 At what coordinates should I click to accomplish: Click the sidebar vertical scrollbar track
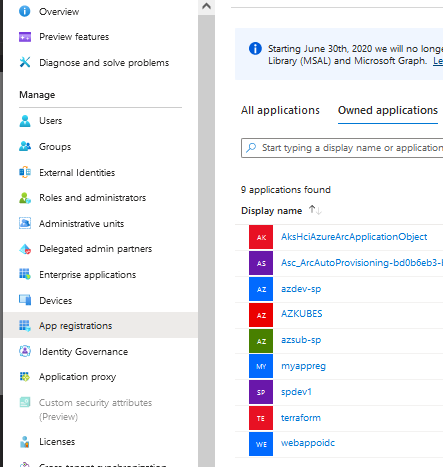pyautogui.click(x=206, y=240)
